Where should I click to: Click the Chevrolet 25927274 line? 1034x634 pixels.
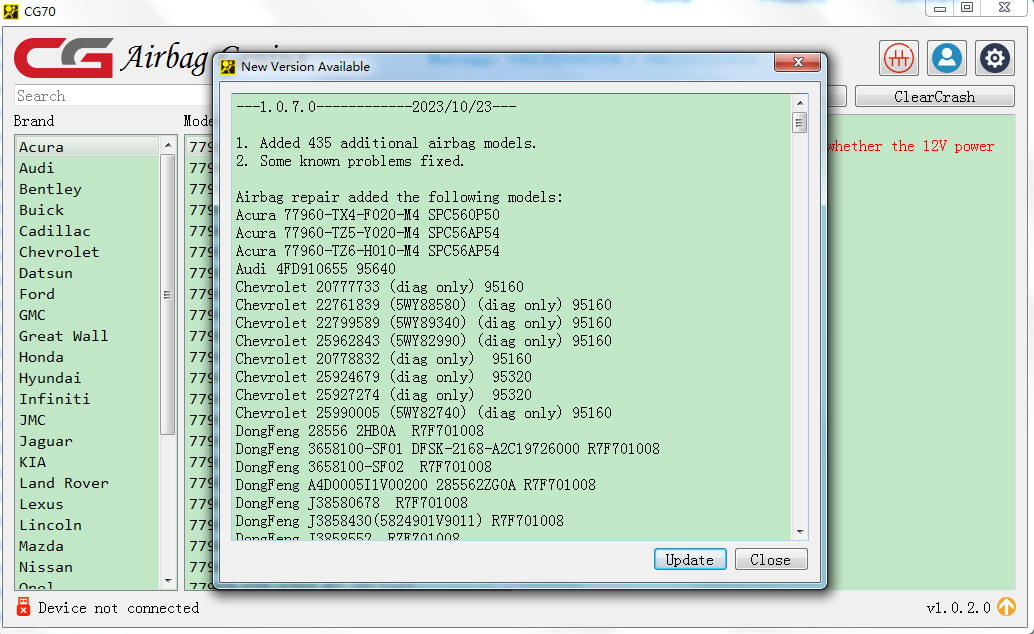tap(383, 395)
